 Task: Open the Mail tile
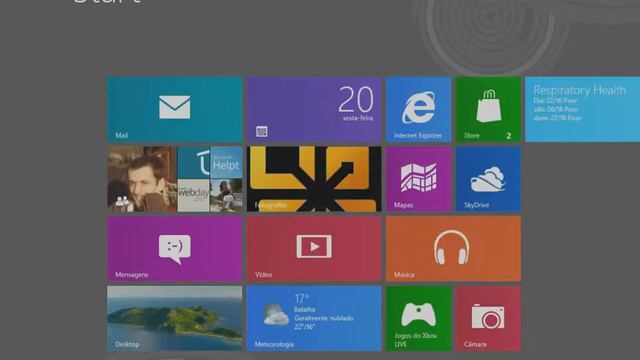click(175, 109)
